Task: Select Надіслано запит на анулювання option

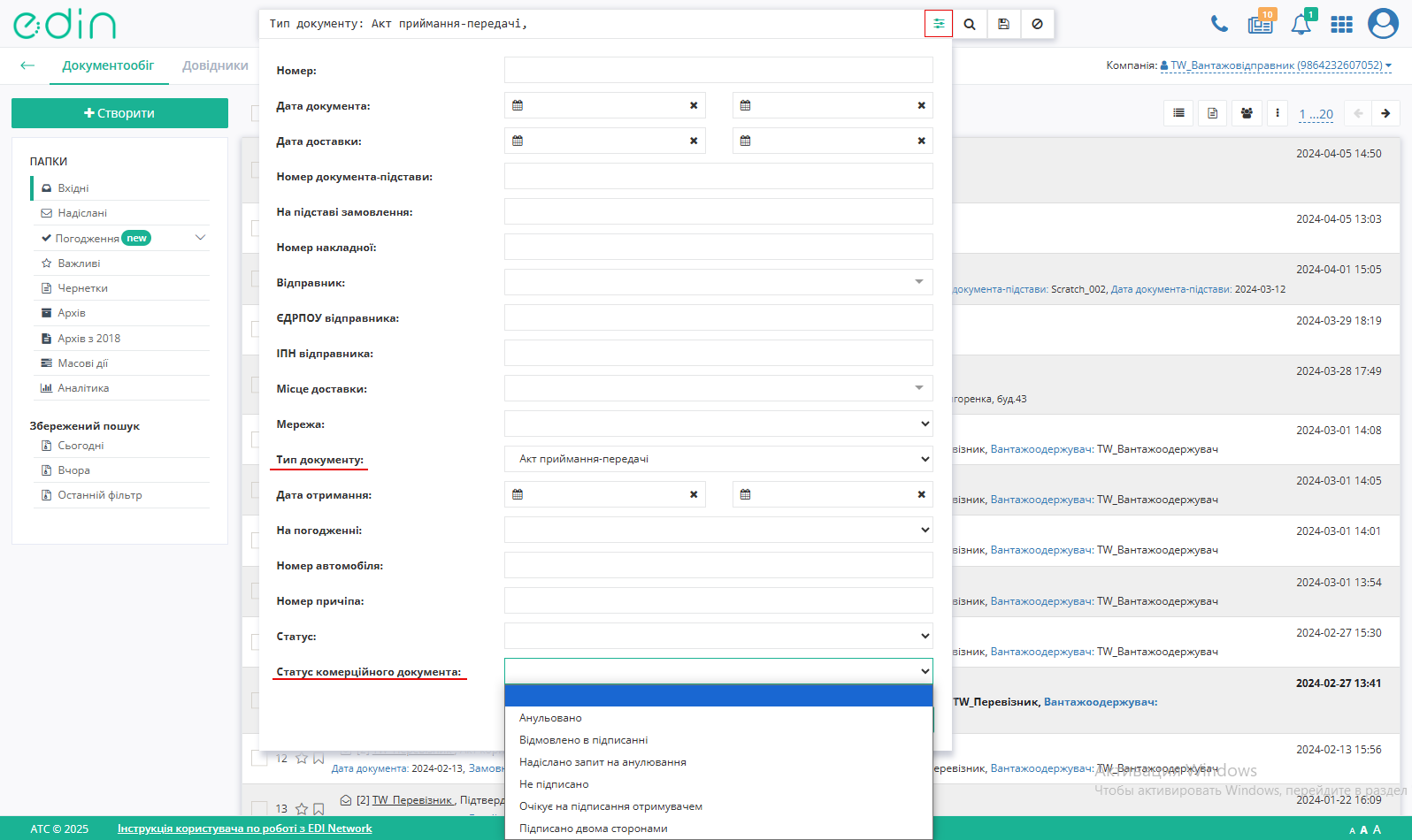Action: (718, 762)
